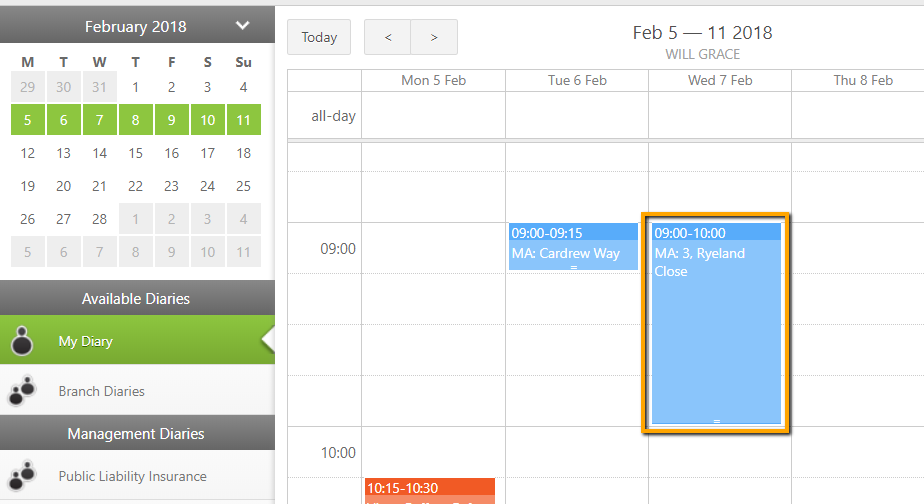
Task: Expand the February 2018 month dropdown chevron
Action: 242,25
